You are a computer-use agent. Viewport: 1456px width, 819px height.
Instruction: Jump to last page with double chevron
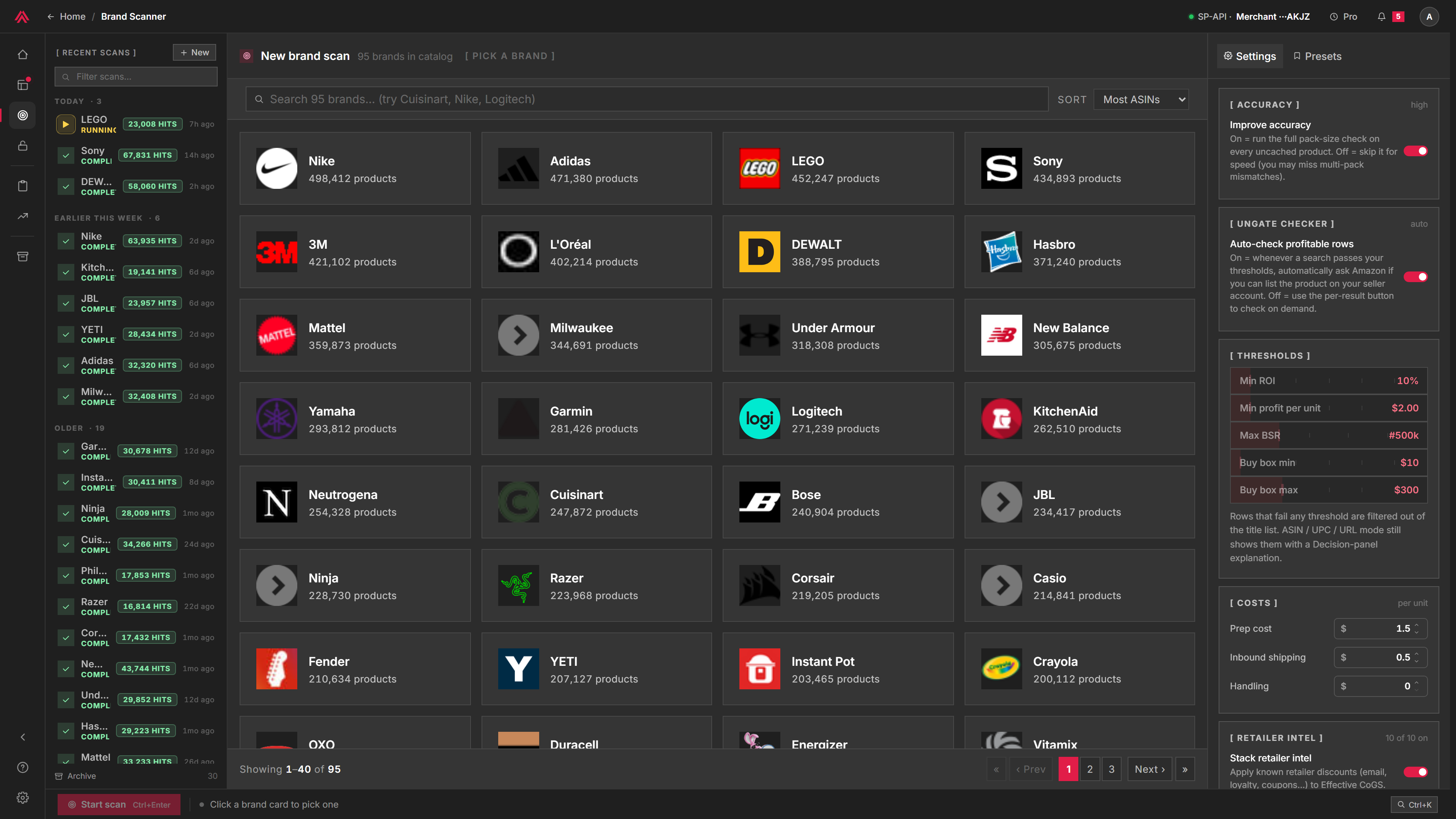pos(1185,769)
